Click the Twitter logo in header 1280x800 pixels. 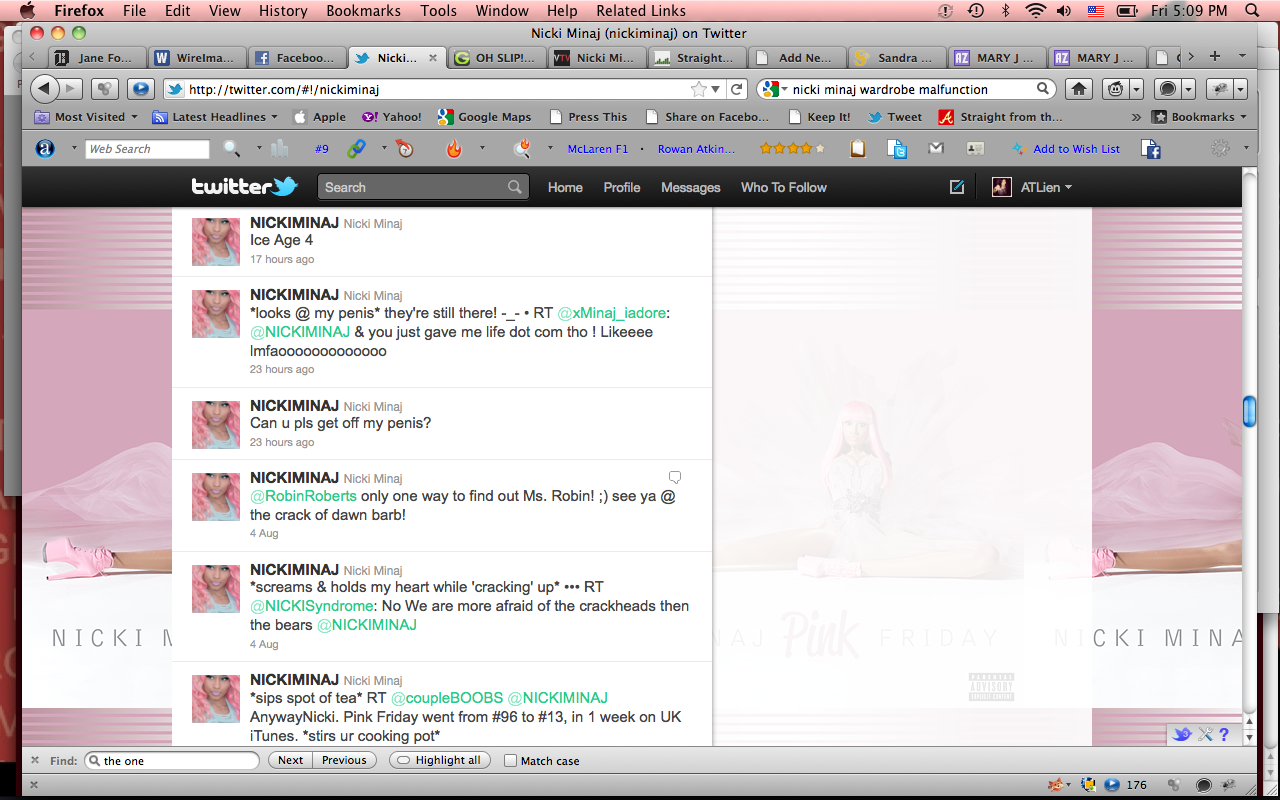tap(244, 187)
